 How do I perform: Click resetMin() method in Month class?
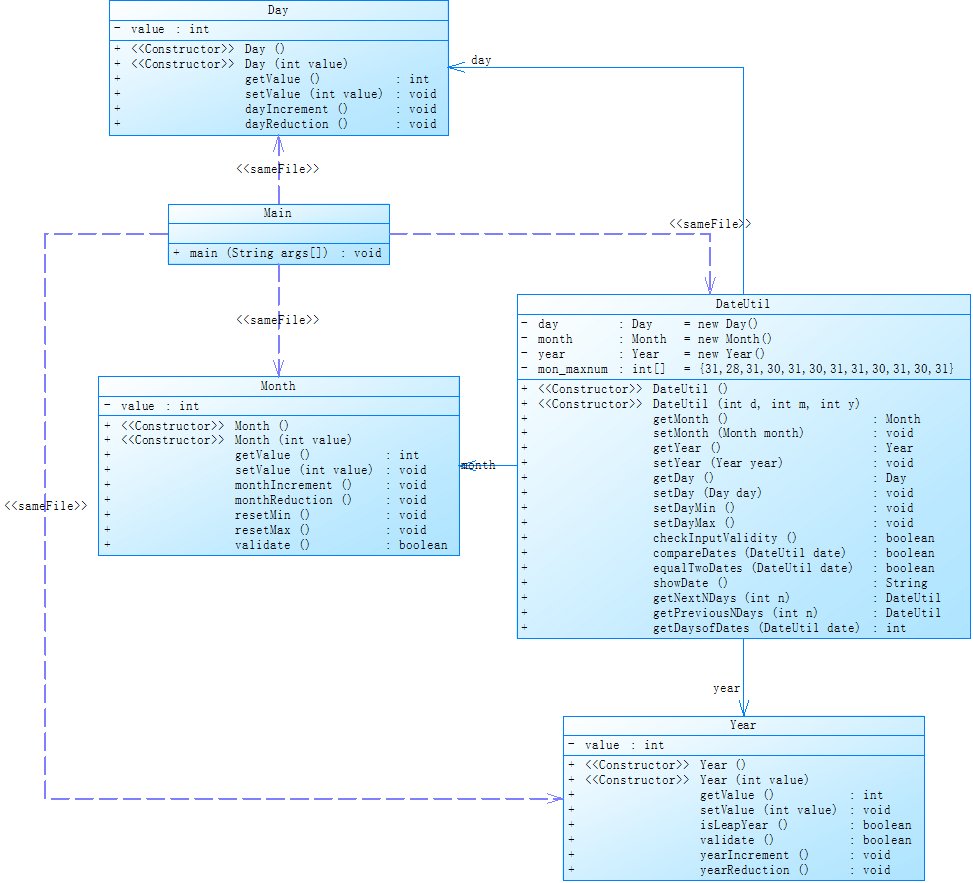click(265, 515)
